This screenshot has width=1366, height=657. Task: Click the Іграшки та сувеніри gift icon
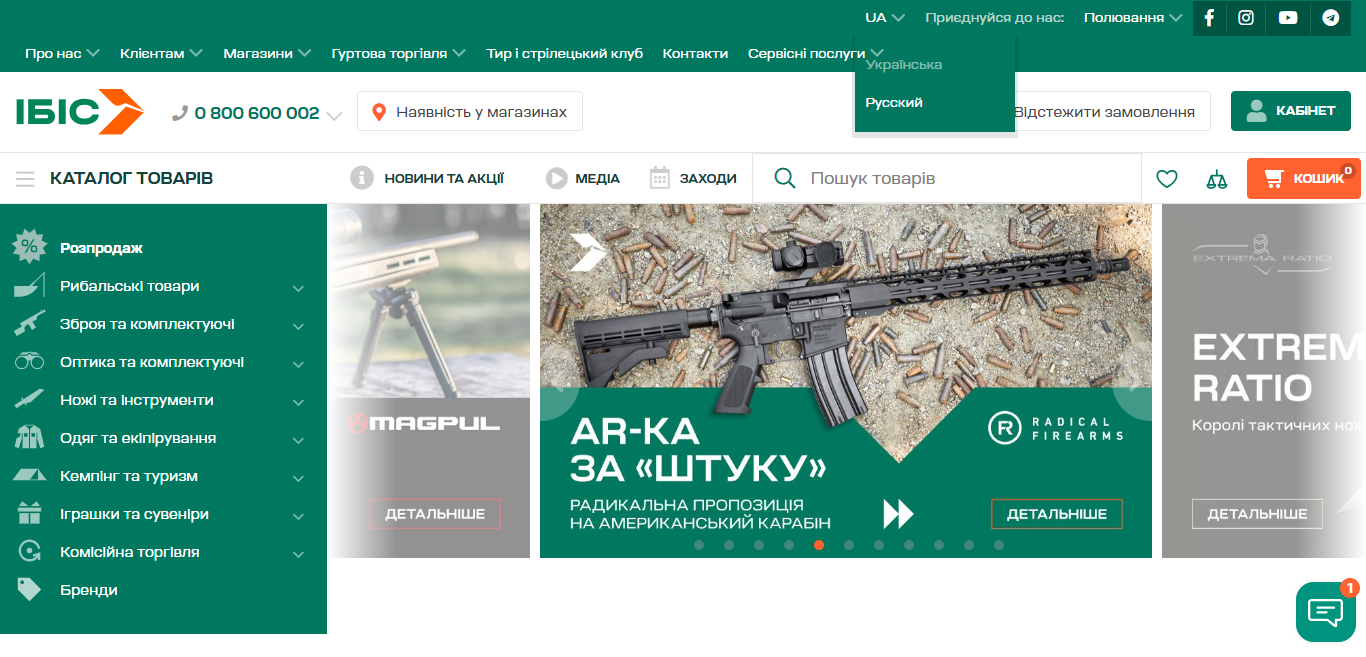(x=29, y=514)
